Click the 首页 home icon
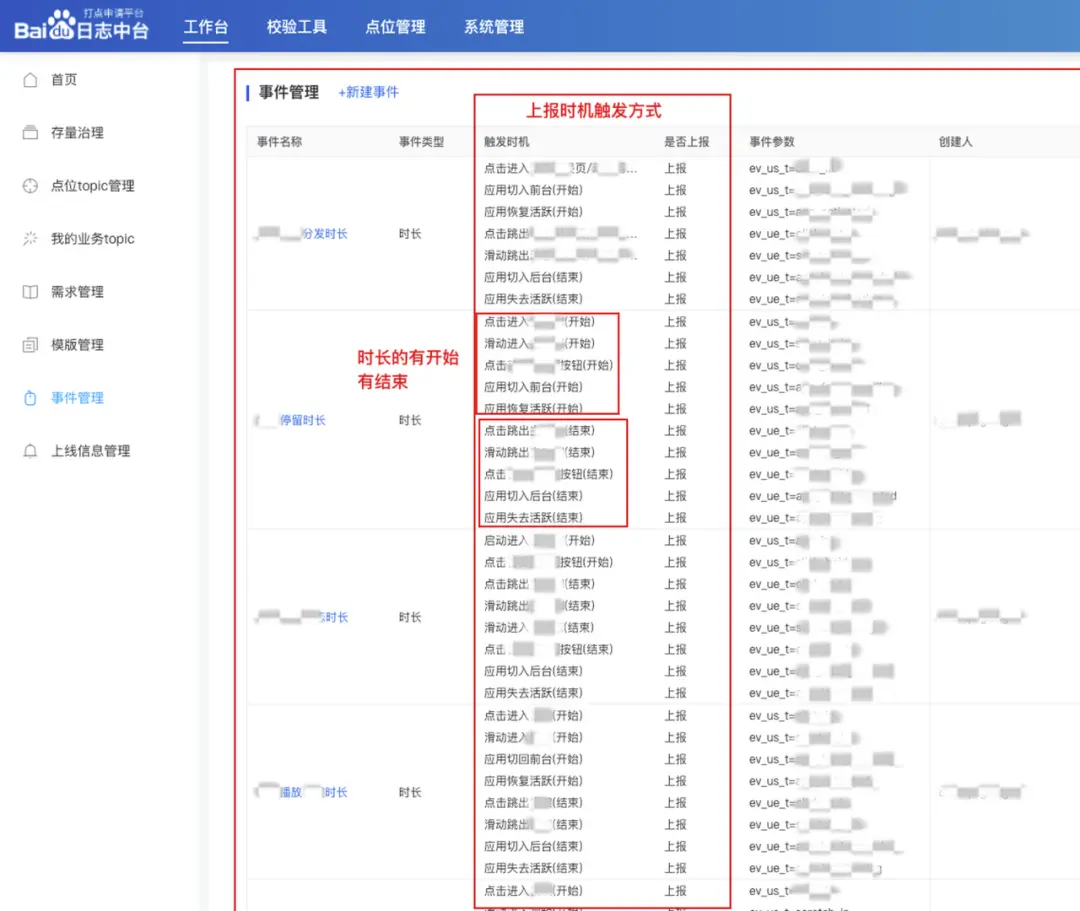Image resolution: width=1080 pixels, height=911 pixels. (x=30, y=80)
